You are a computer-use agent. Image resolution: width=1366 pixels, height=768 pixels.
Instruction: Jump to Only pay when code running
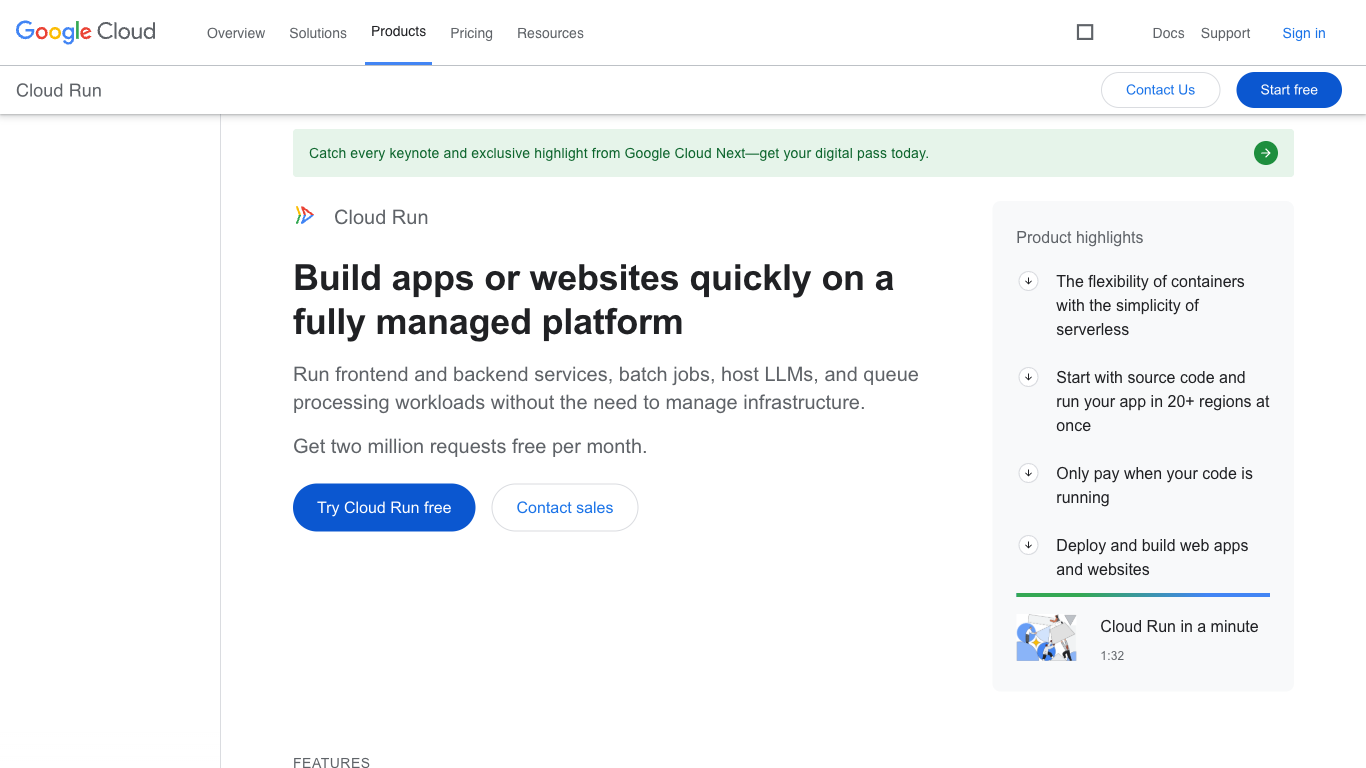1154,485
